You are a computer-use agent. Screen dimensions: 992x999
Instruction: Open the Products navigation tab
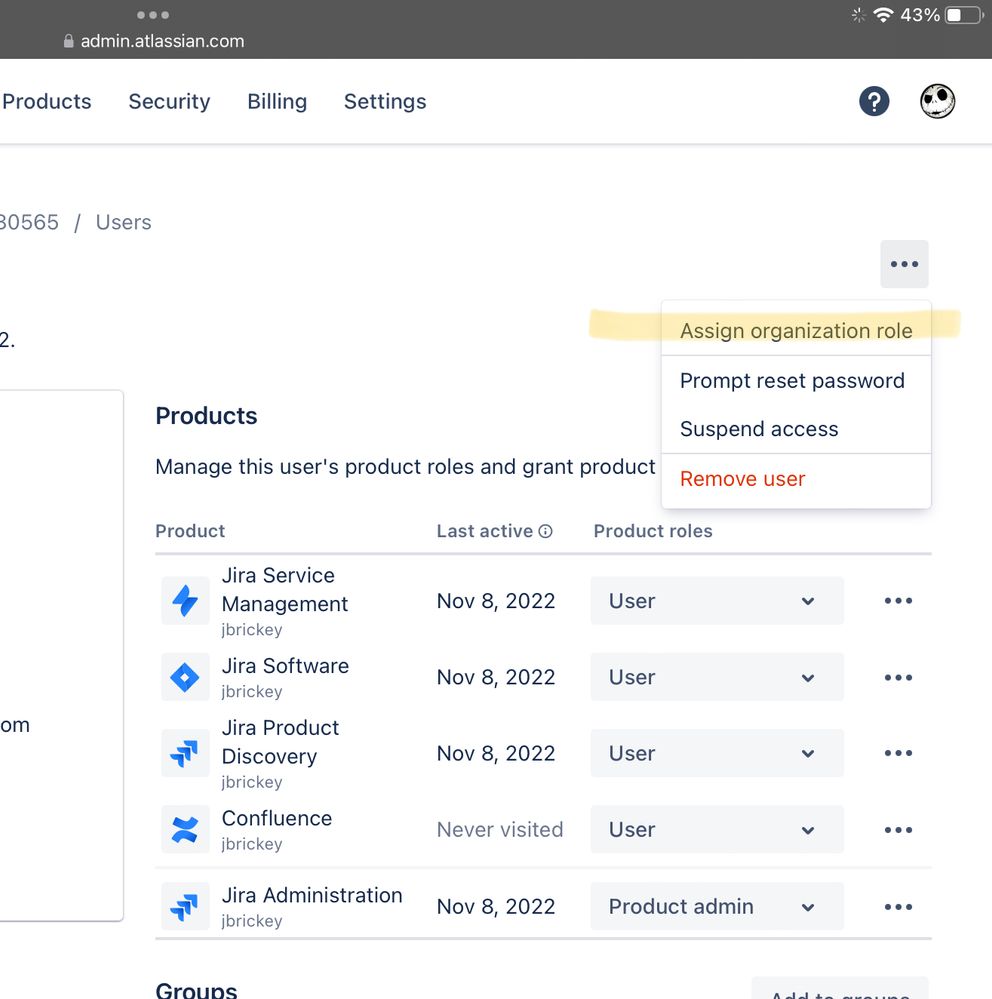pyautogui.click(x=47, y=101)
